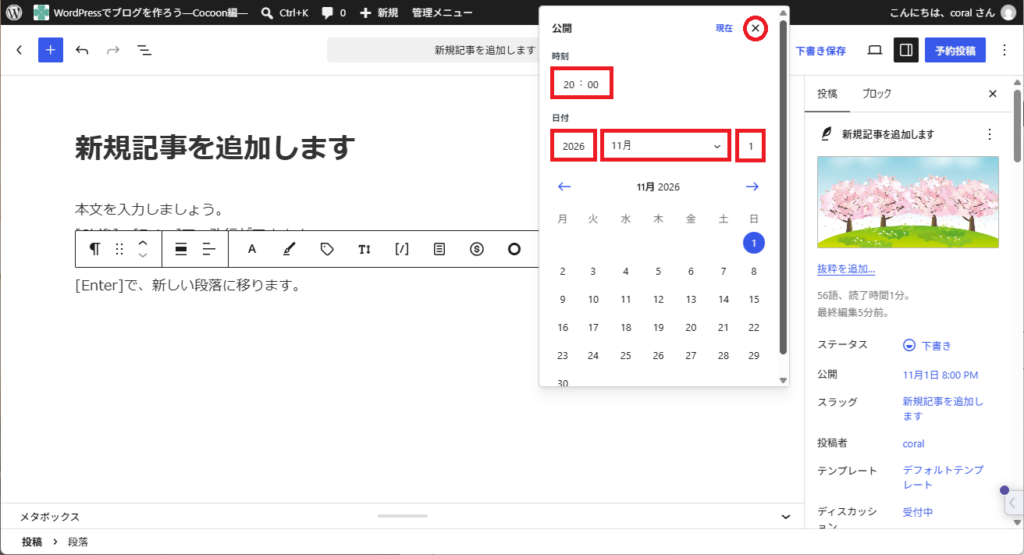This screenshot has height=555, width=1024.
Task: Go to previous month with left arrow
Action: point(564,187)
